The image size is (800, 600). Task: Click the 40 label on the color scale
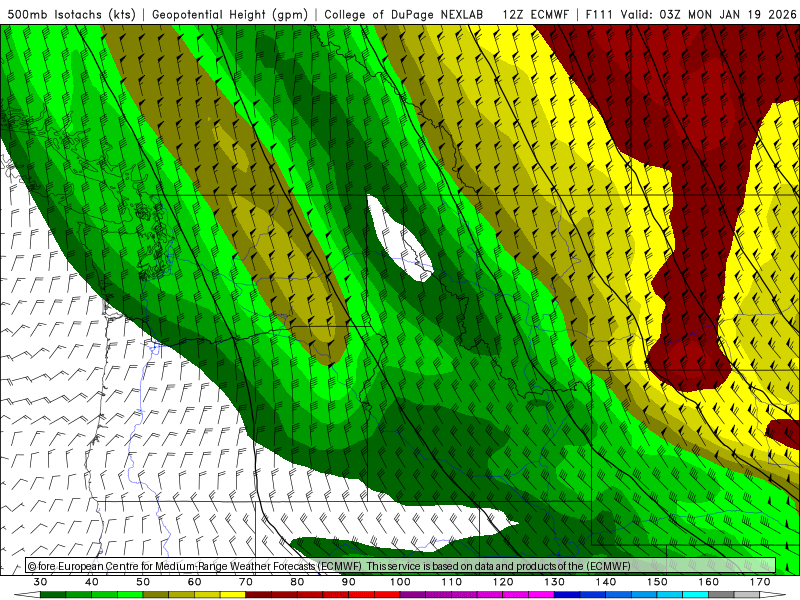pos(92,582)
